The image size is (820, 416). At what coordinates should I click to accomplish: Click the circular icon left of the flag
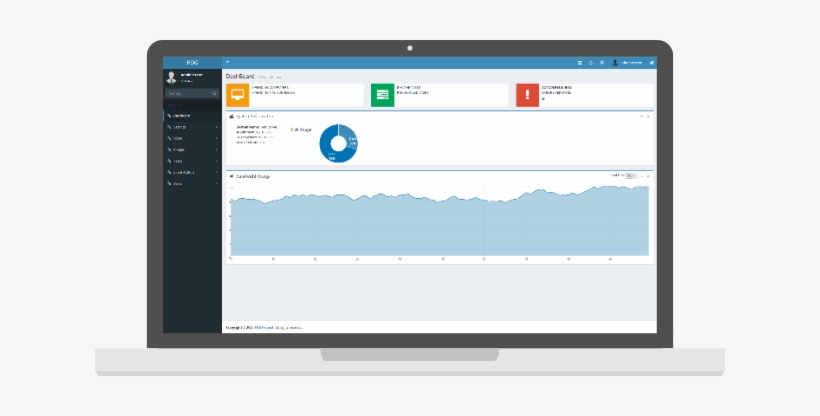pyautogui.click(x=590, y=62)
